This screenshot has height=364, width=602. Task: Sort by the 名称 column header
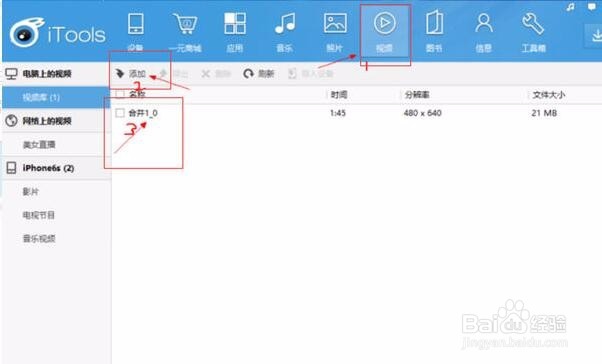click(137, 94)
